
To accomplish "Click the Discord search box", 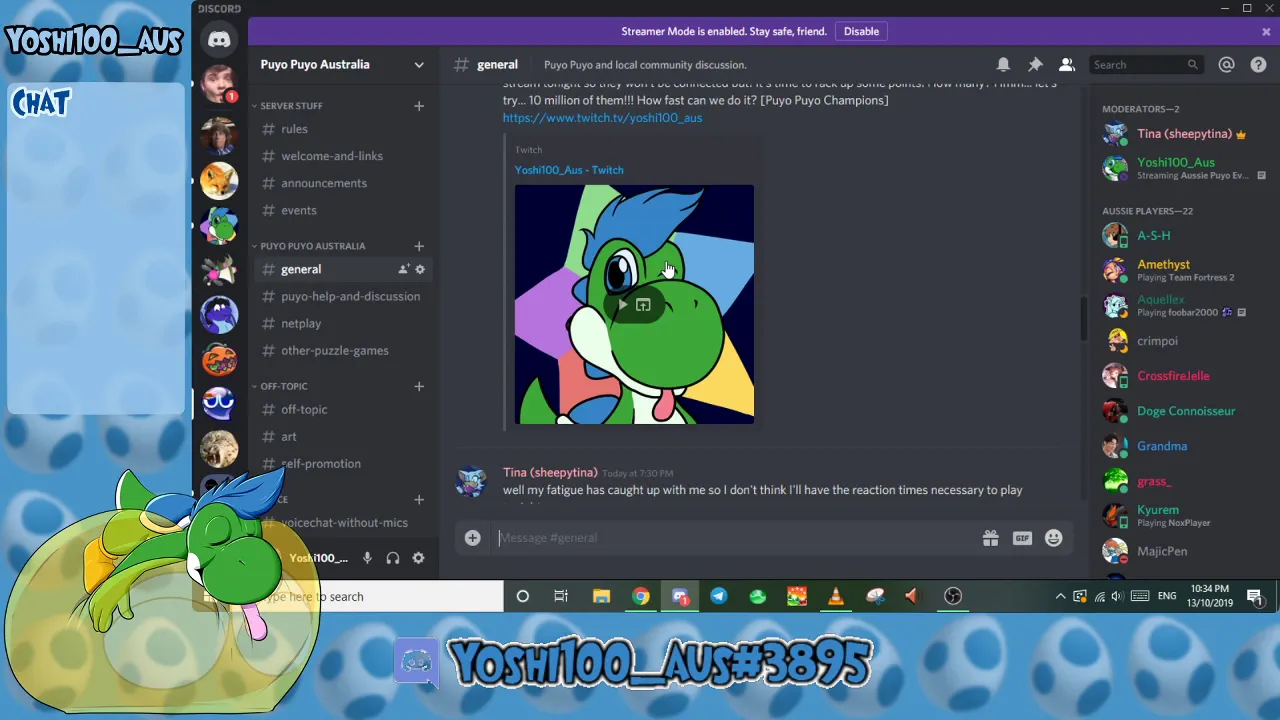I will [x=1144, y=65].
